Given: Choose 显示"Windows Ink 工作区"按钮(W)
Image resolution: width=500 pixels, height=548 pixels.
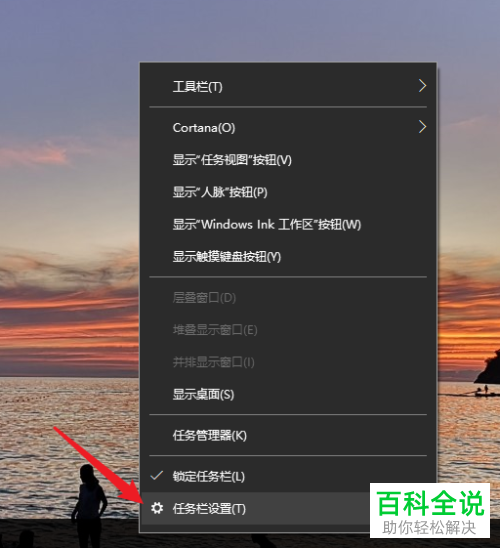Looking at the screenshot, I should (x=288, y=224).
